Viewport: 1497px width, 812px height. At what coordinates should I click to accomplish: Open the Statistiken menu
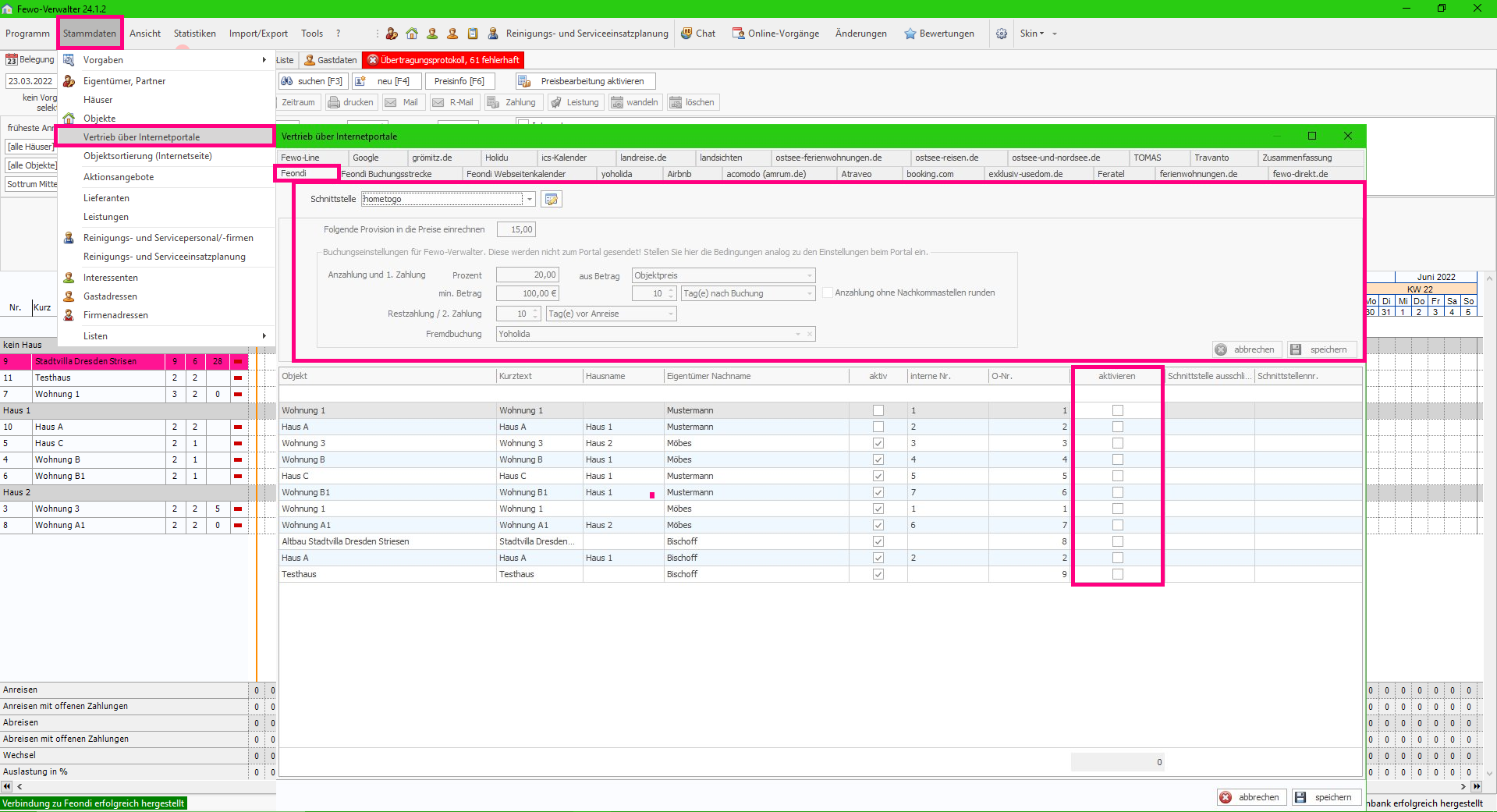tap(195, 34)
